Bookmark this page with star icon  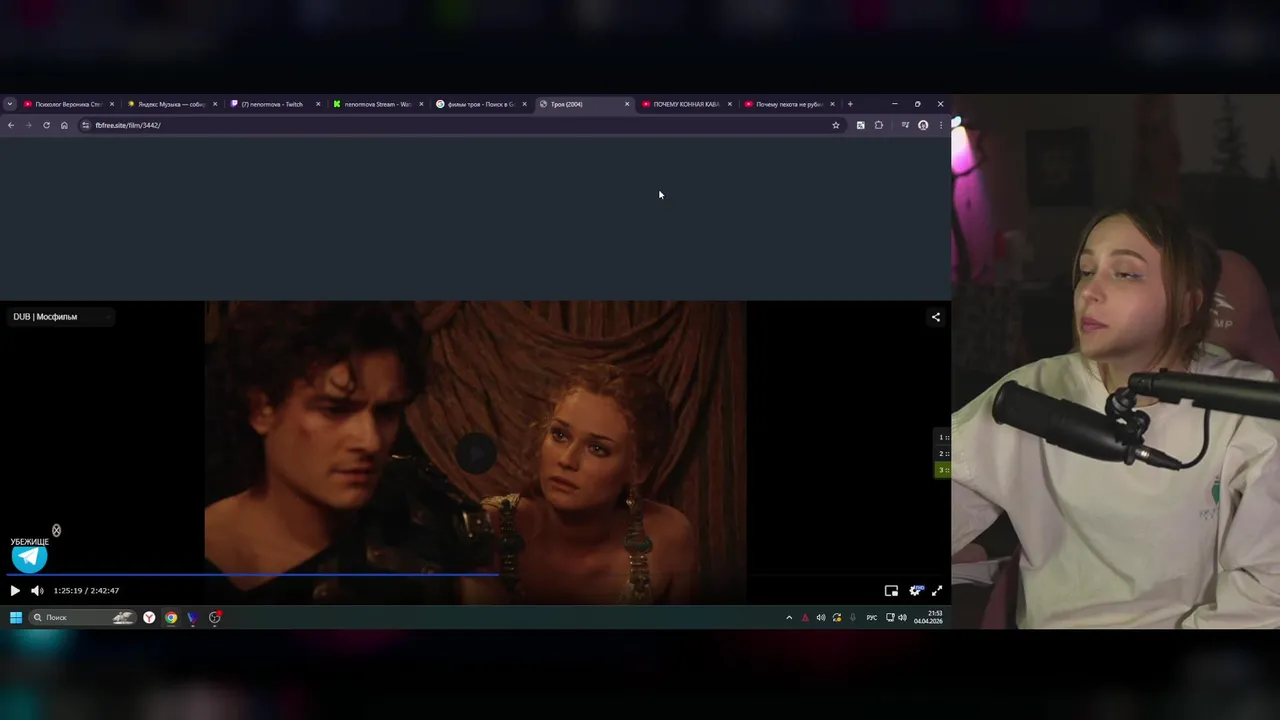(x=836, y=125)
